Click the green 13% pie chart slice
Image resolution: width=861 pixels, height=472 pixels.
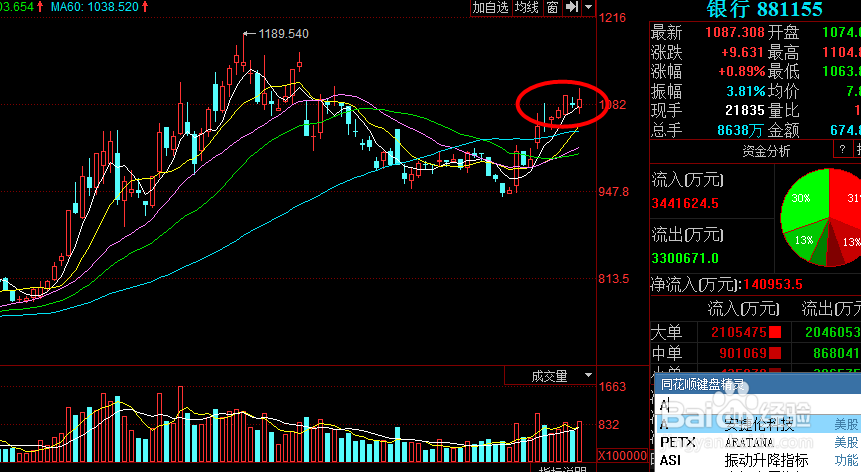click(x=804, y=240)
